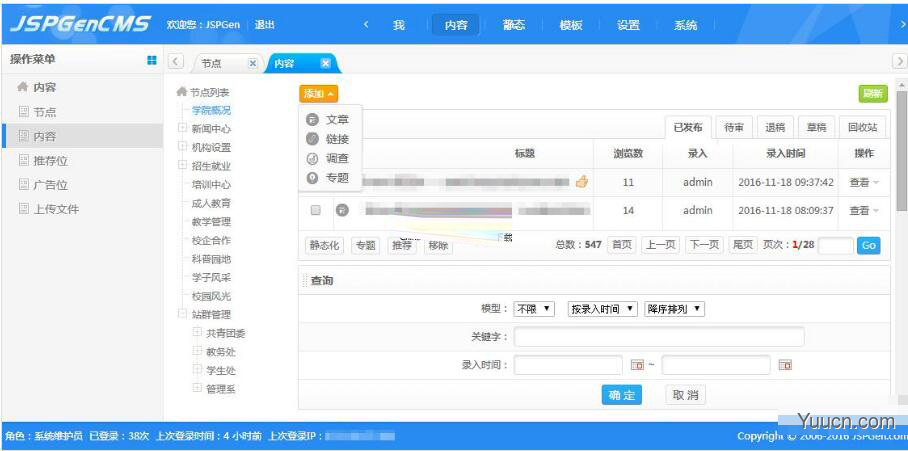Open the 模板 top menu
Viewport: 908px width, 451px height.
point(571,25)
